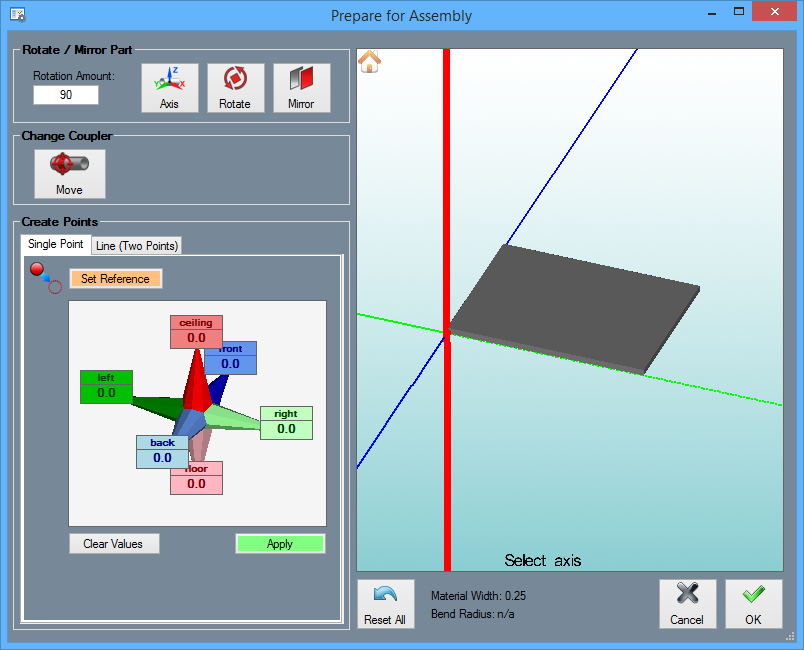Confirm with the OK checkmark button
The width and height of the screenshot is (804, 650).
coord(754,604)
